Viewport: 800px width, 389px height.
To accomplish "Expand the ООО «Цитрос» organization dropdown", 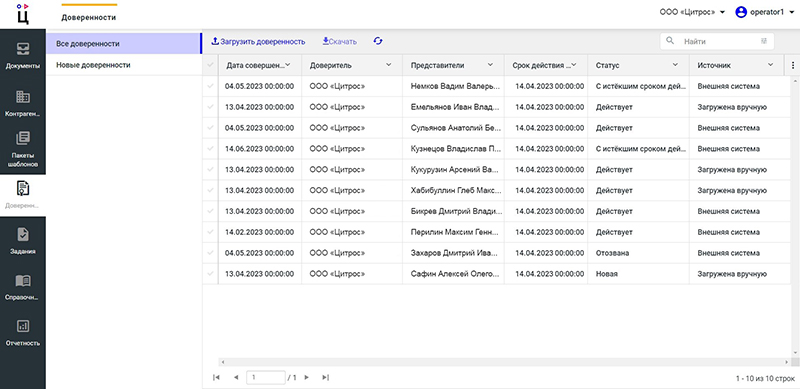I will (x=722, y=12).
